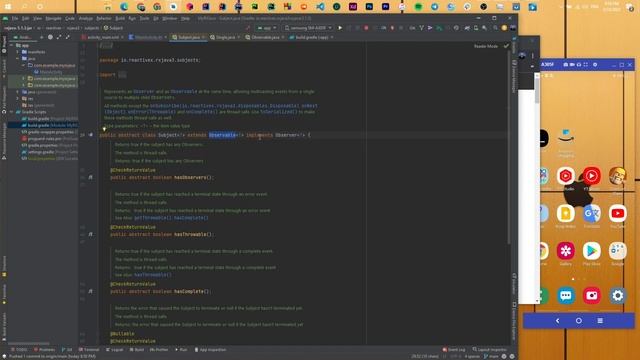Click the gutter icon beside hasThrowable()

click(x=91, y=234)
